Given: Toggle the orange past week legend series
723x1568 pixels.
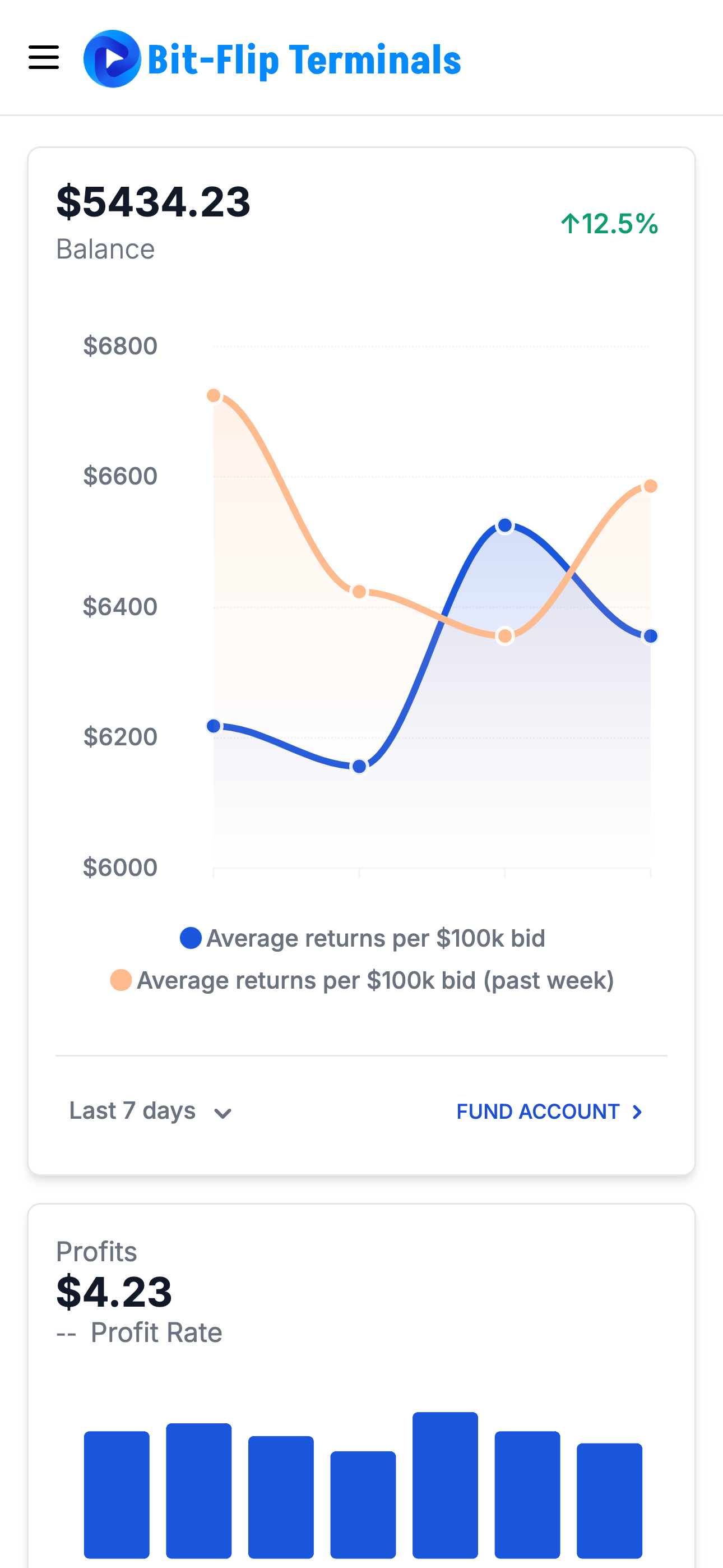Looking at the screenshot, I should point(375,980).
